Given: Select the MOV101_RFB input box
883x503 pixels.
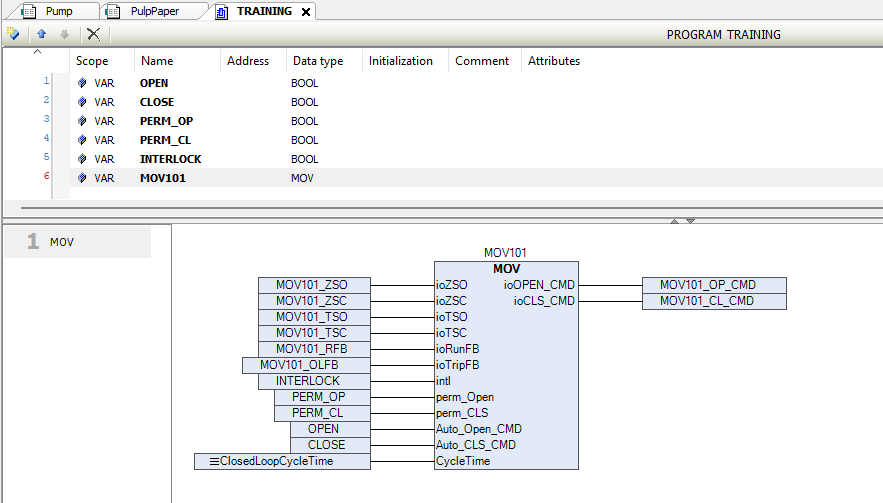Looking at the screenshot, I should pos(314,349).
